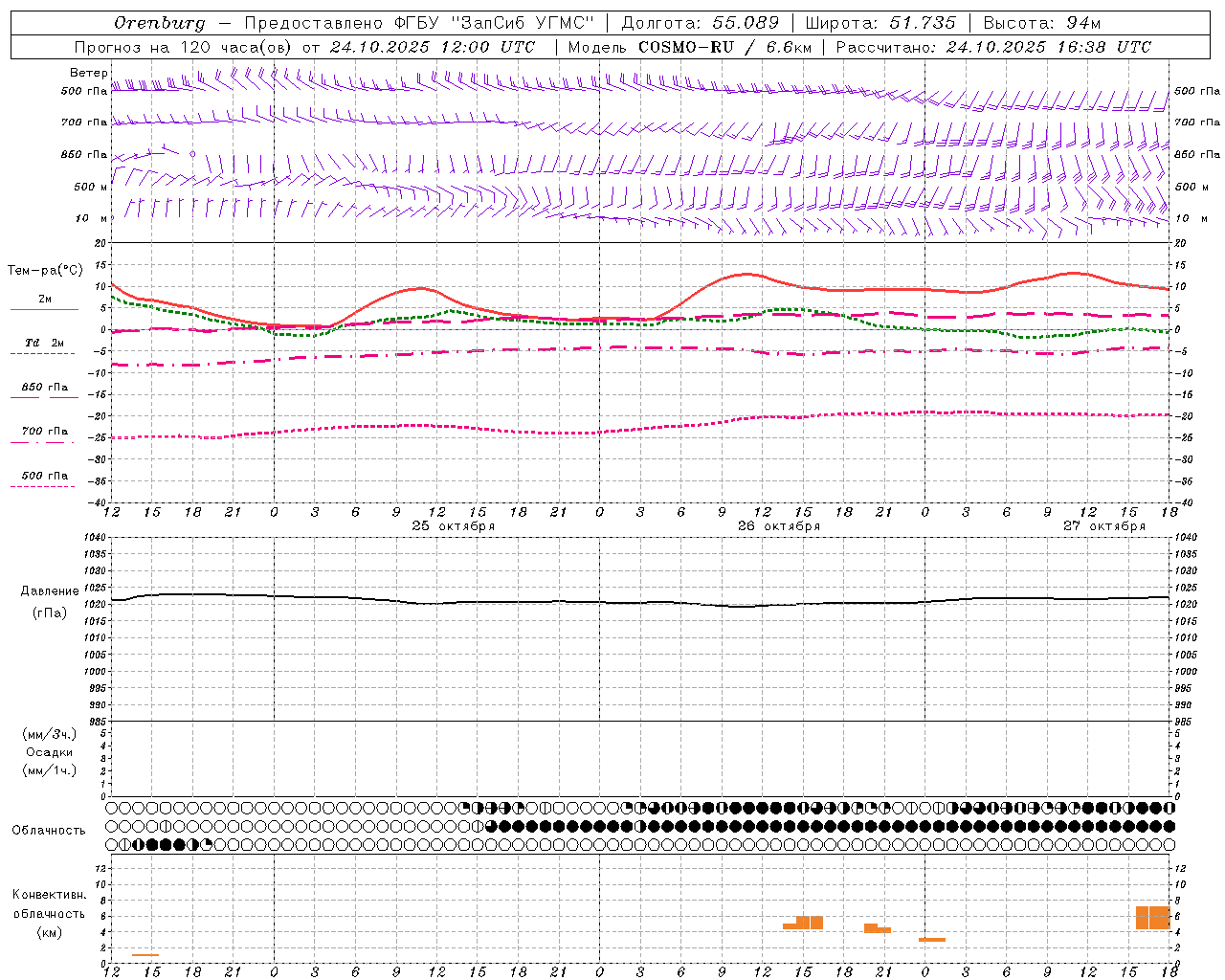This screenshot has height=980, width=1225.
Task: Click the 26 октября date label
Action: tap(779, 526)
